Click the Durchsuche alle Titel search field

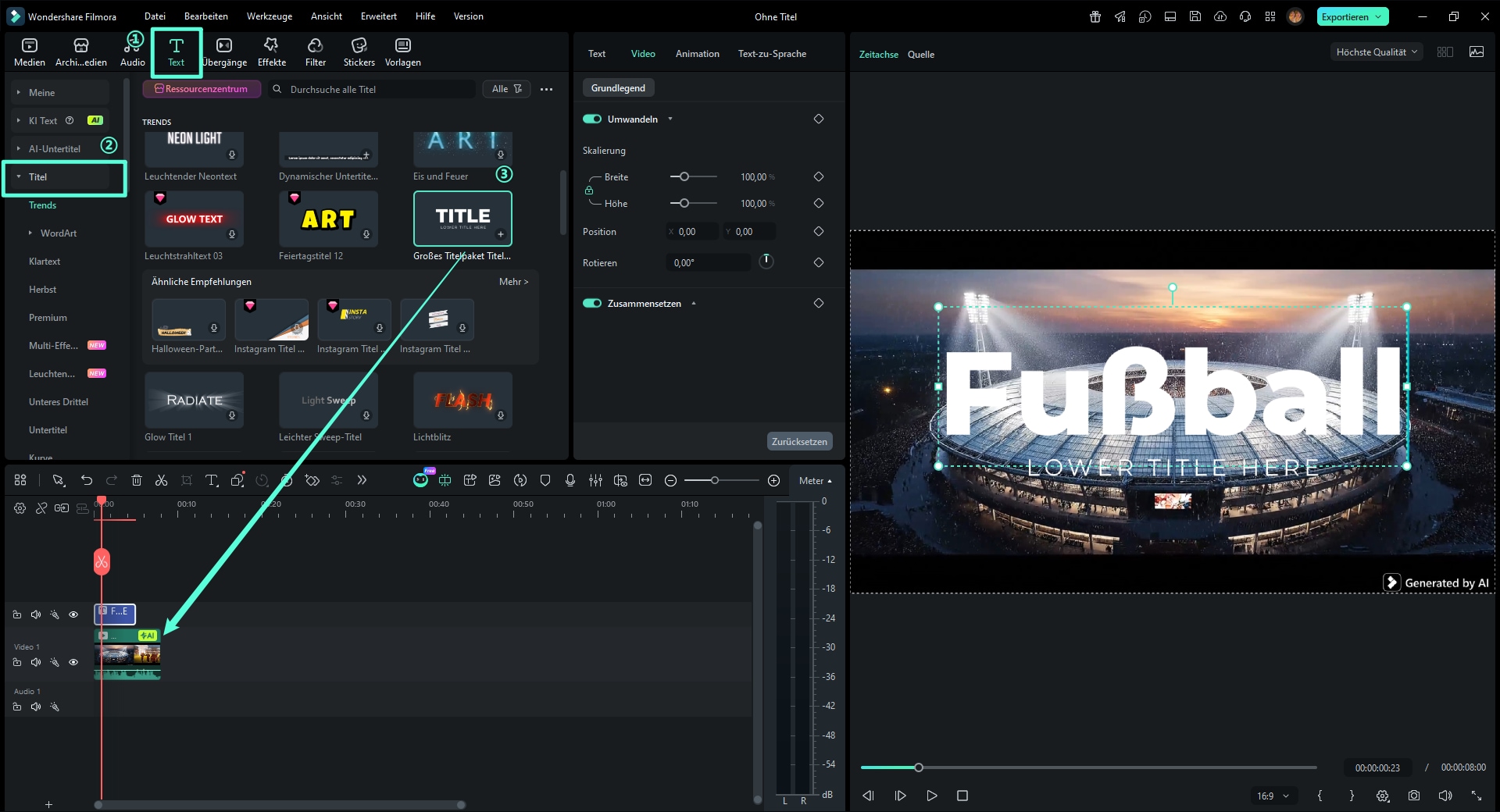(x=372, y=89)
